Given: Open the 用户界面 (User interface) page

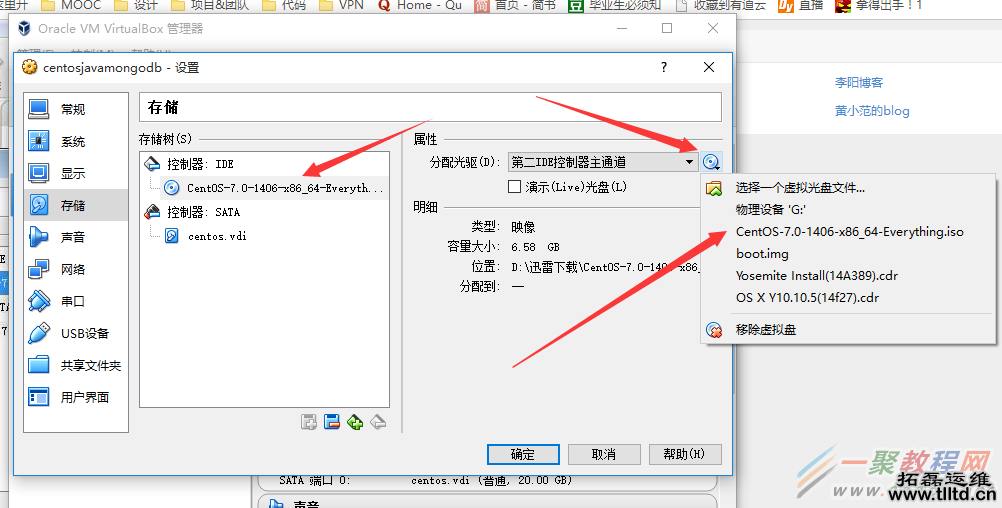Looking at the screenshot, I should tap(75, 397).
